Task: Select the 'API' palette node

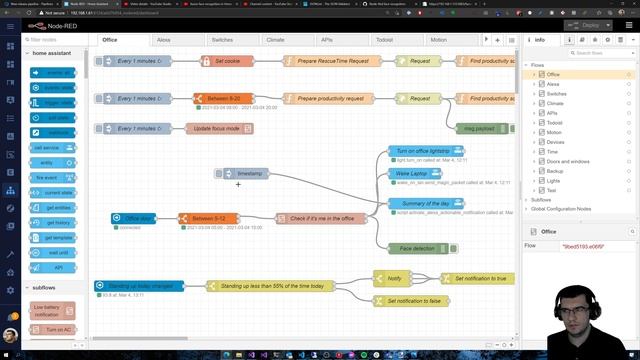Action: 53,268
